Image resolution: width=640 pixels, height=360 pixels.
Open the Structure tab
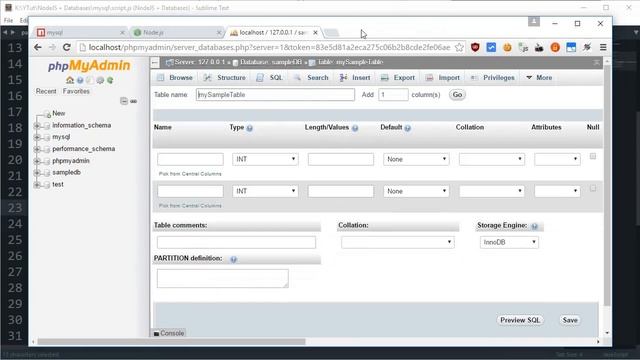click(225, 78)
